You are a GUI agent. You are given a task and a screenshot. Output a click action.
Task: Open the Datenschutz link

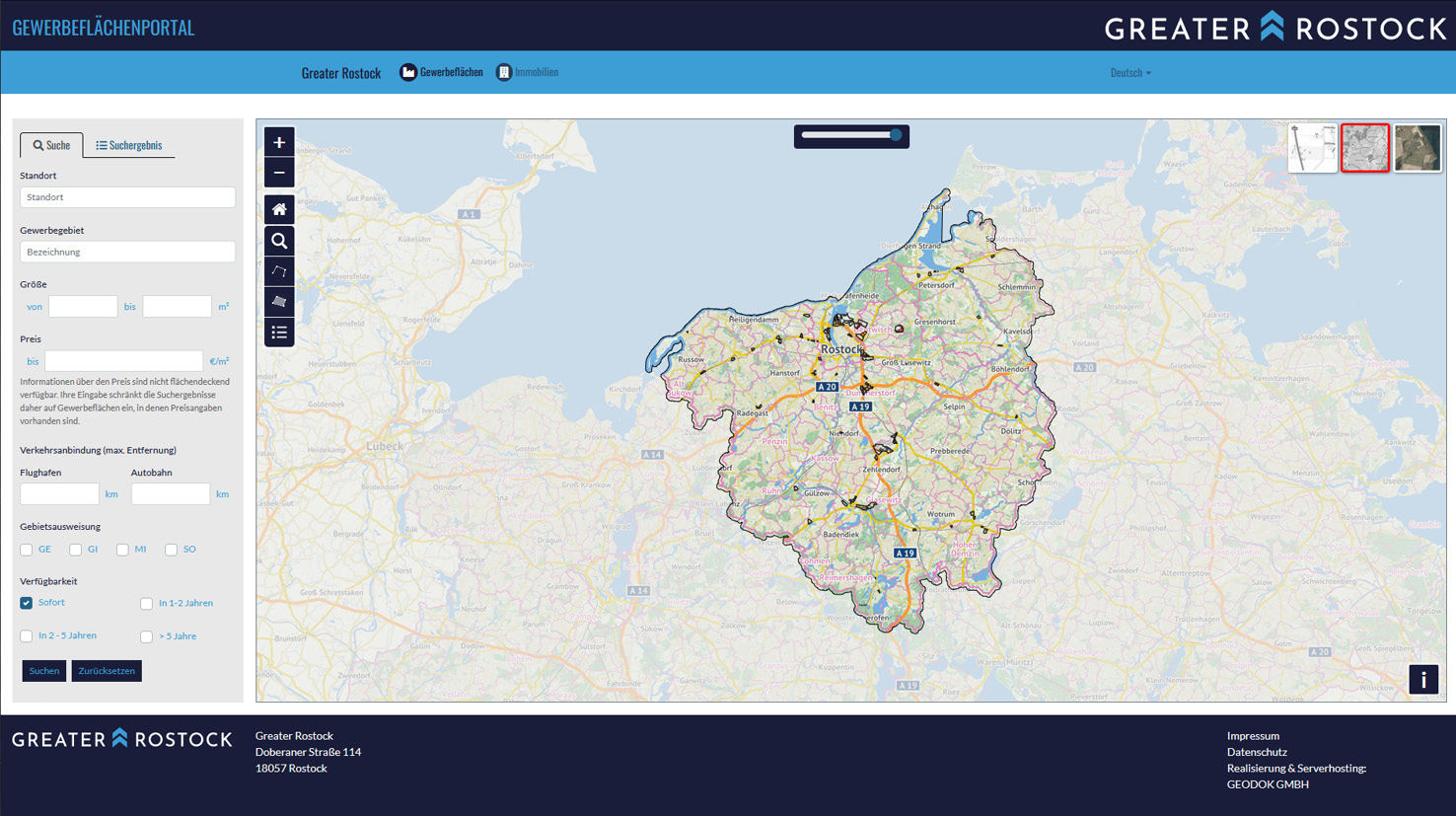click(x=1257, y=752)
